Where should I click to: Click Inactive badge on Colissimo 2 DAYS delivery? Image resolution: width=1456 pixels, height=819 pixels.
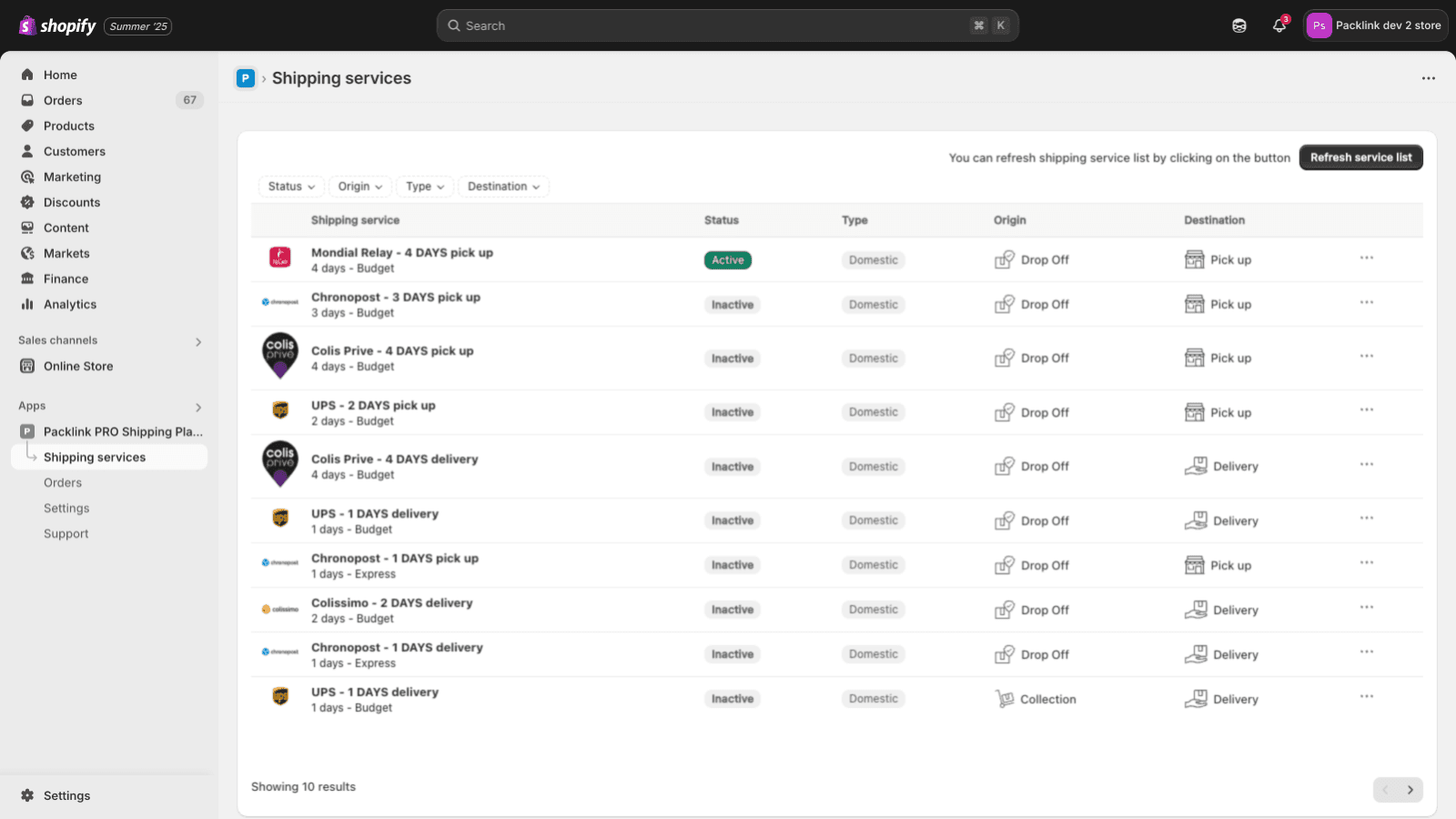(x=732, y=609)
